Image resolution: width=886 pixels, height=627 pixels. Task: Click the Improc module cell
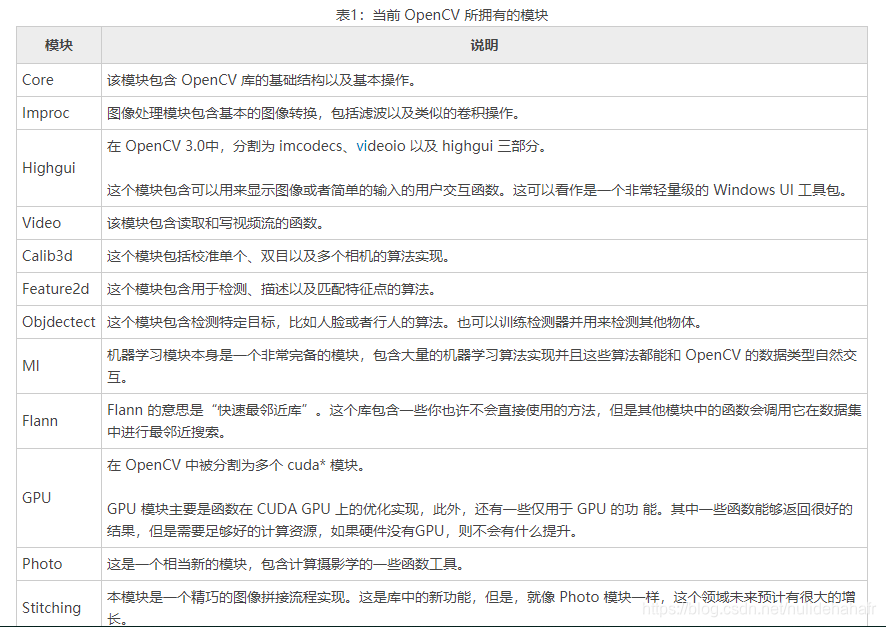point(59,113)
